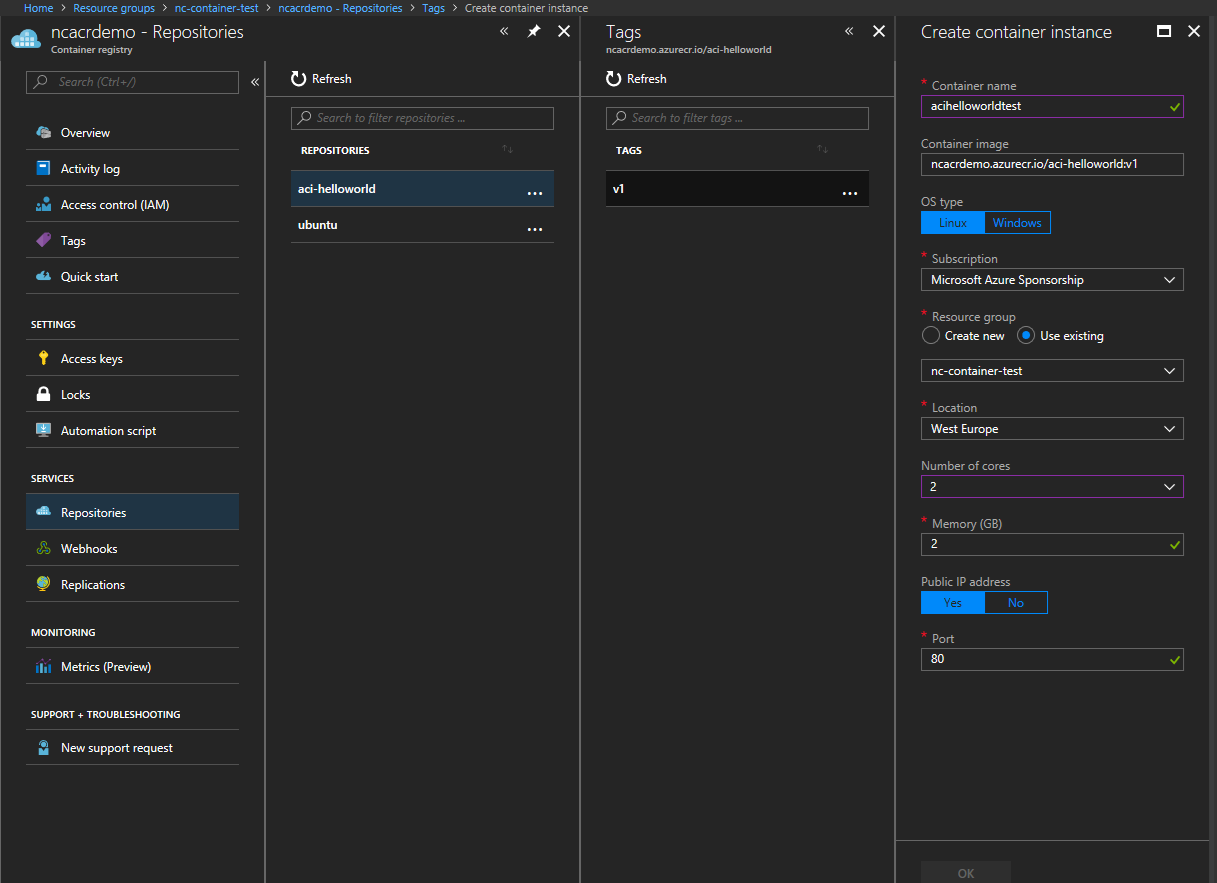Open Overview in the registry menu
Screen dimensions: 1217x883
(132, 133)
